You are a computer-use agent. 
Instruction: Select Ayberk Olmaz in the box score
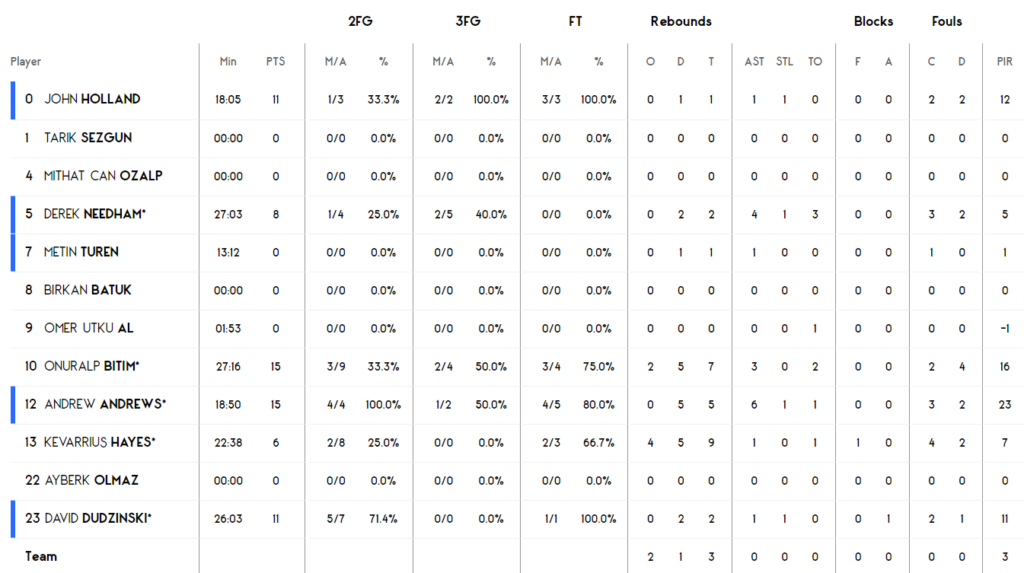tap(91, 480)
